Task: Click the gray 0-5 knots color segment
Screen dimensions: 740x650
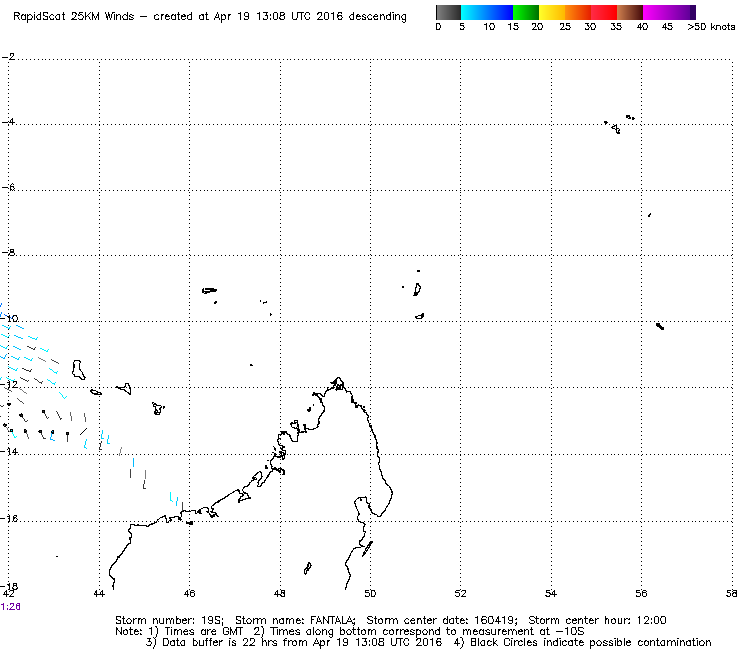Action: 448,12
